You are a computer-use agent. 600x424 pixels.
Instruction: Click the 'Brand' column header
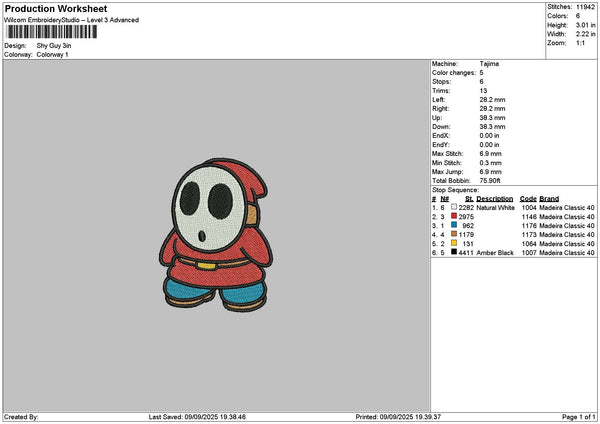click(549, 199)
